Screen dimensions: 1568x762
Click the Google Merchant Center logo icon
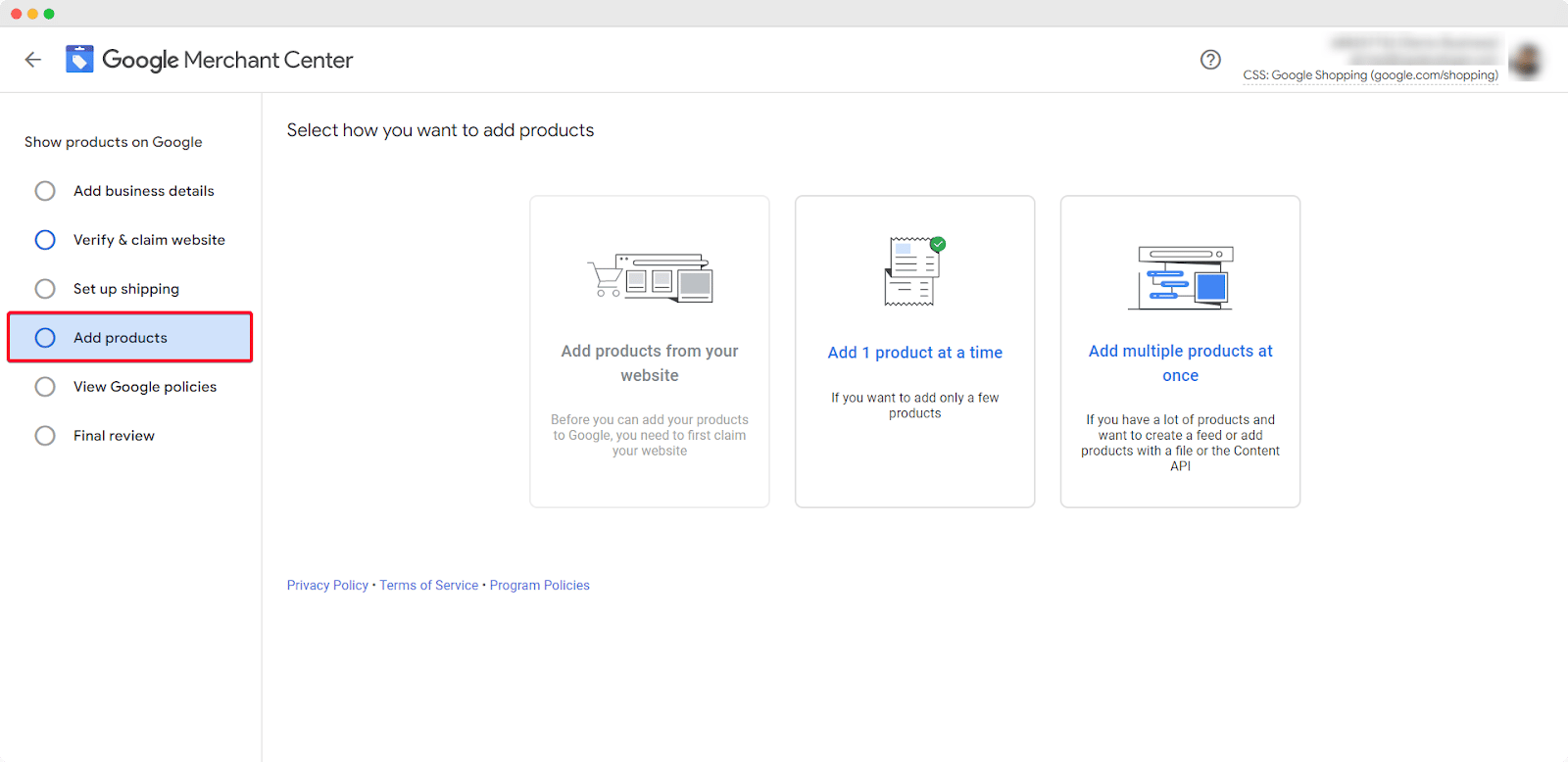[x=79, y=60]
